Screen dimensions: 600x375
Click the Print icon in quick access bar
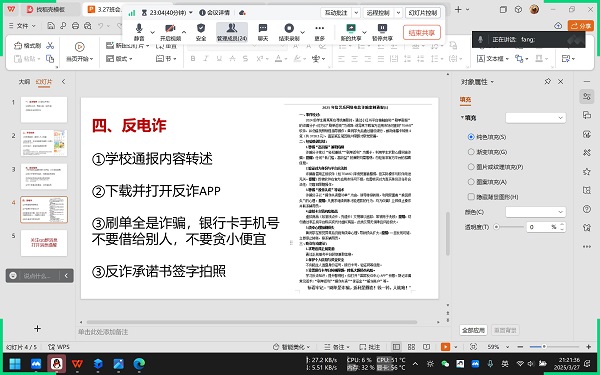click(x=75, y=26)
